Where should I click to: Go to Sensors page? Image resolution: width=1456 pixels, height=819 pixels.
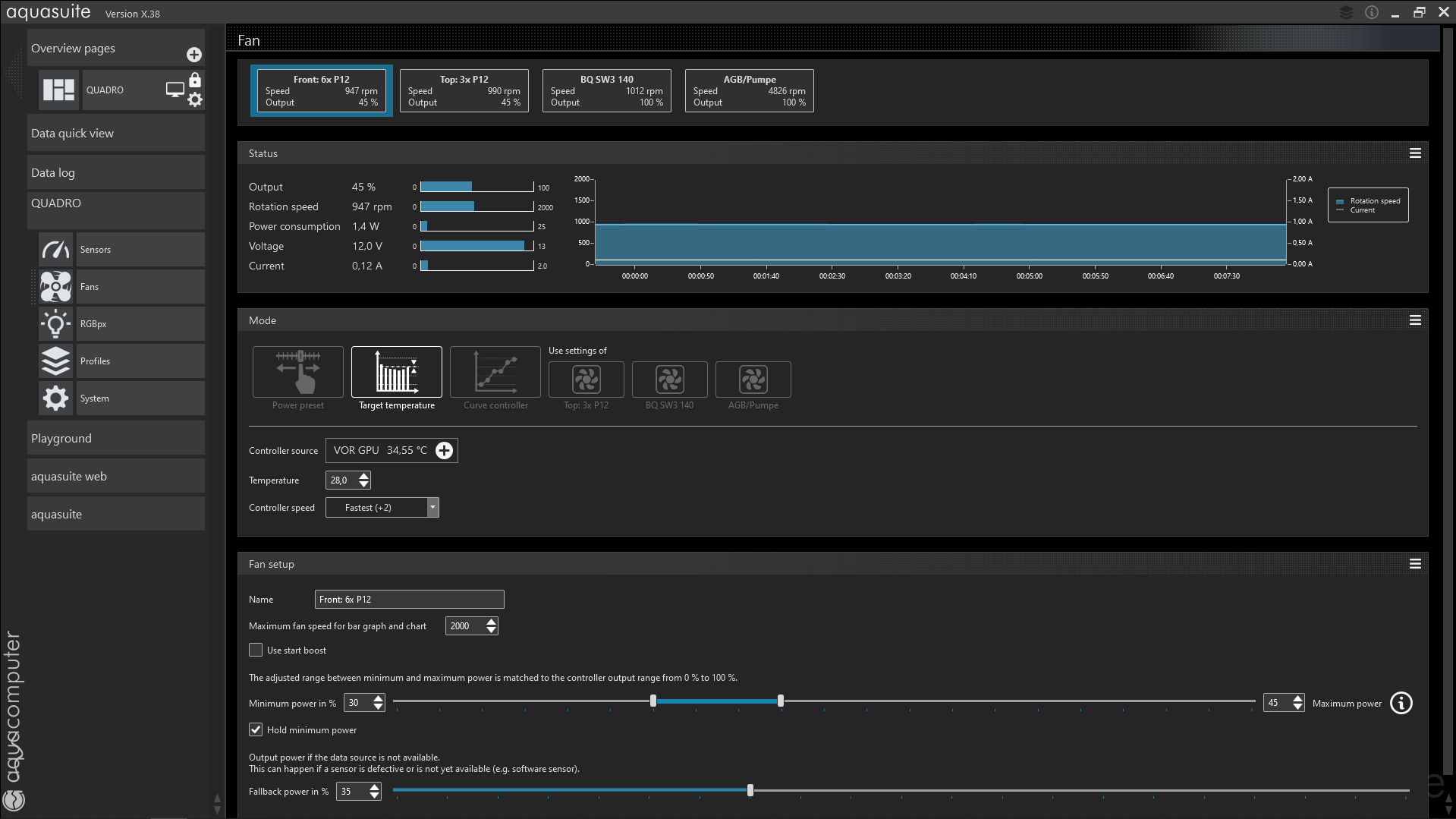click(x=140, y=249)
